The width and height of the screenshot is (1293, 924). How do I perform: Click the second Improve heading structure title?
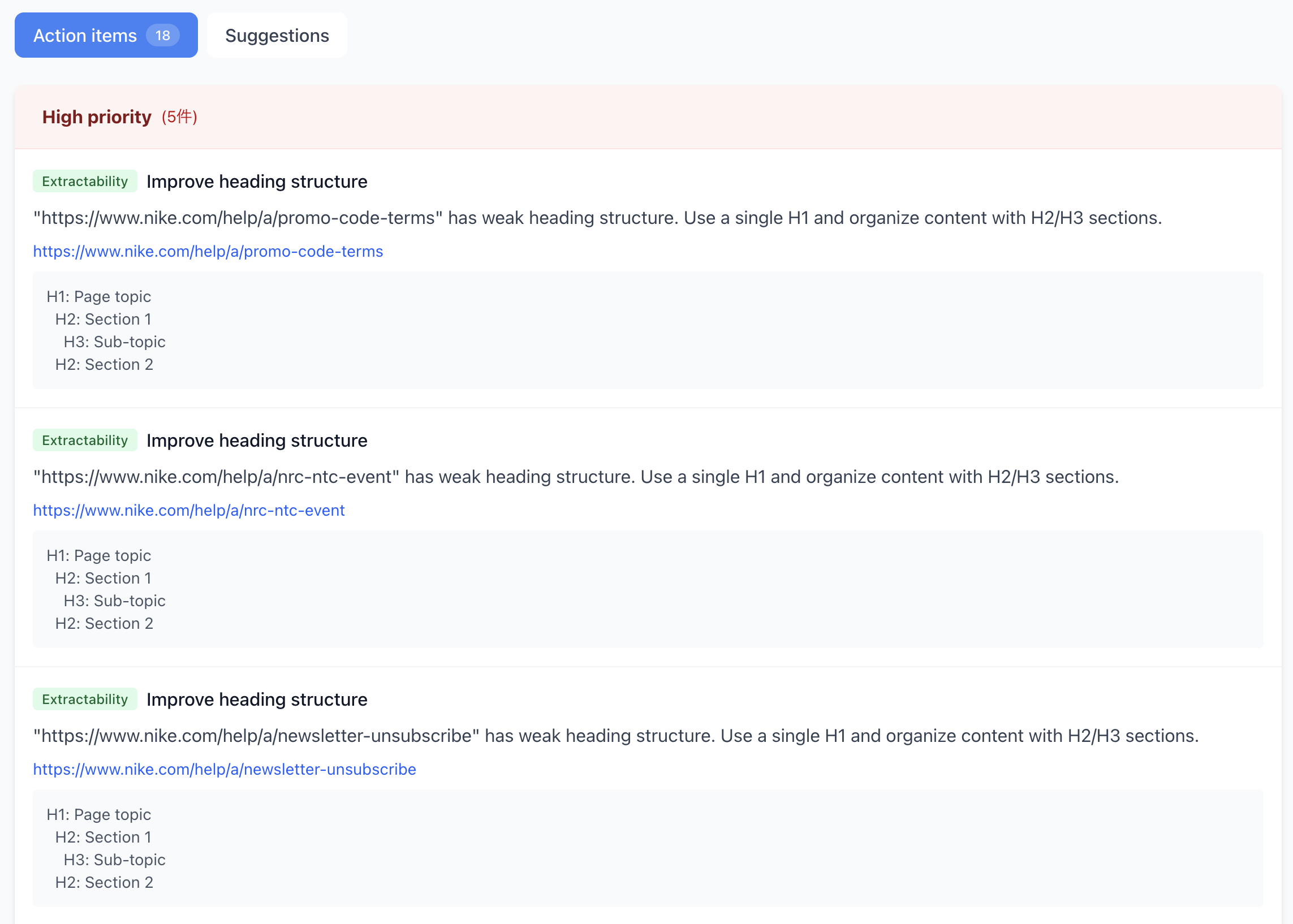point(256,440)
